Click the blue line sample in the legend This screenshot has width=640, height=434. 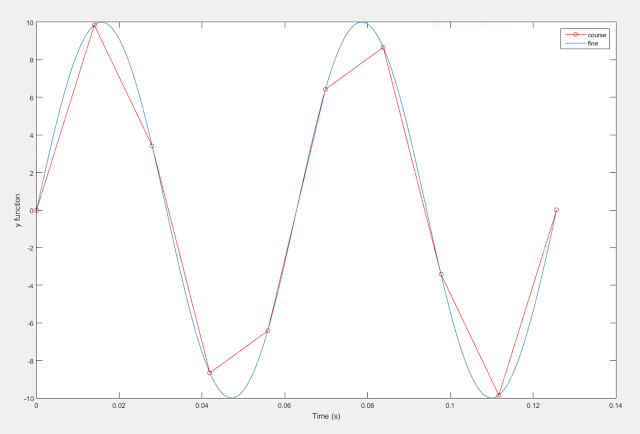click(576, 43)
